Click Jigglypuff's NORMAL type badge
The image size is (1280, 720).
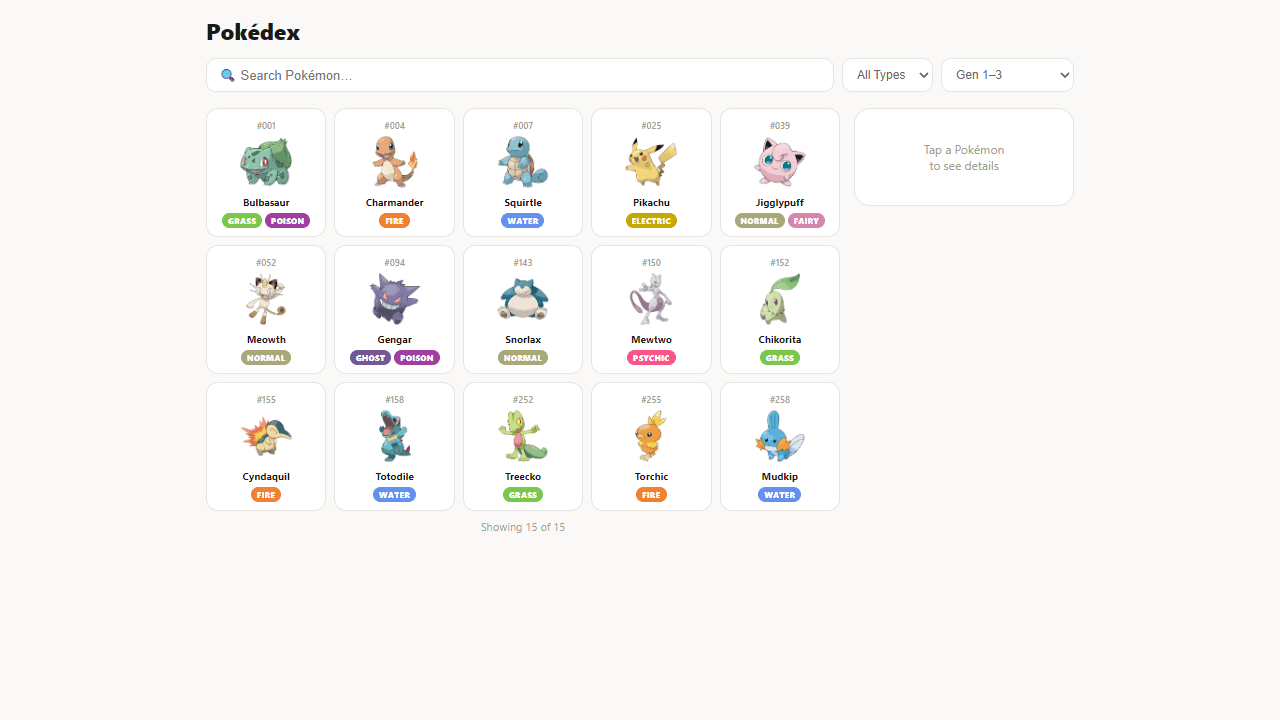760,221
